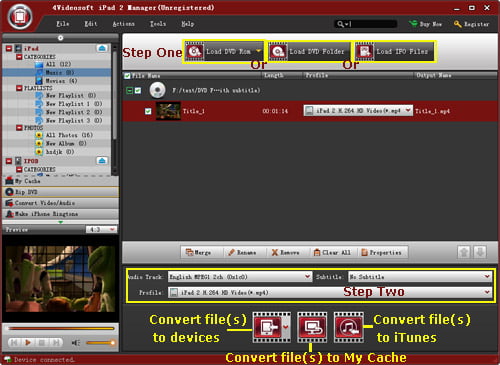
Task: Click the Merge button
Action: (x=198, y=253)
